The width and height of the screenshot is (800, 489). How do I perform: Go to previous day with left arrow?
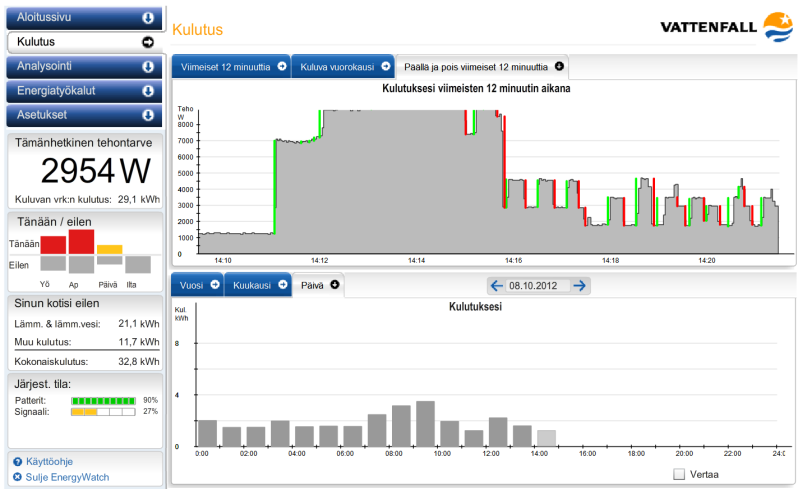click(x=496, y=286)
